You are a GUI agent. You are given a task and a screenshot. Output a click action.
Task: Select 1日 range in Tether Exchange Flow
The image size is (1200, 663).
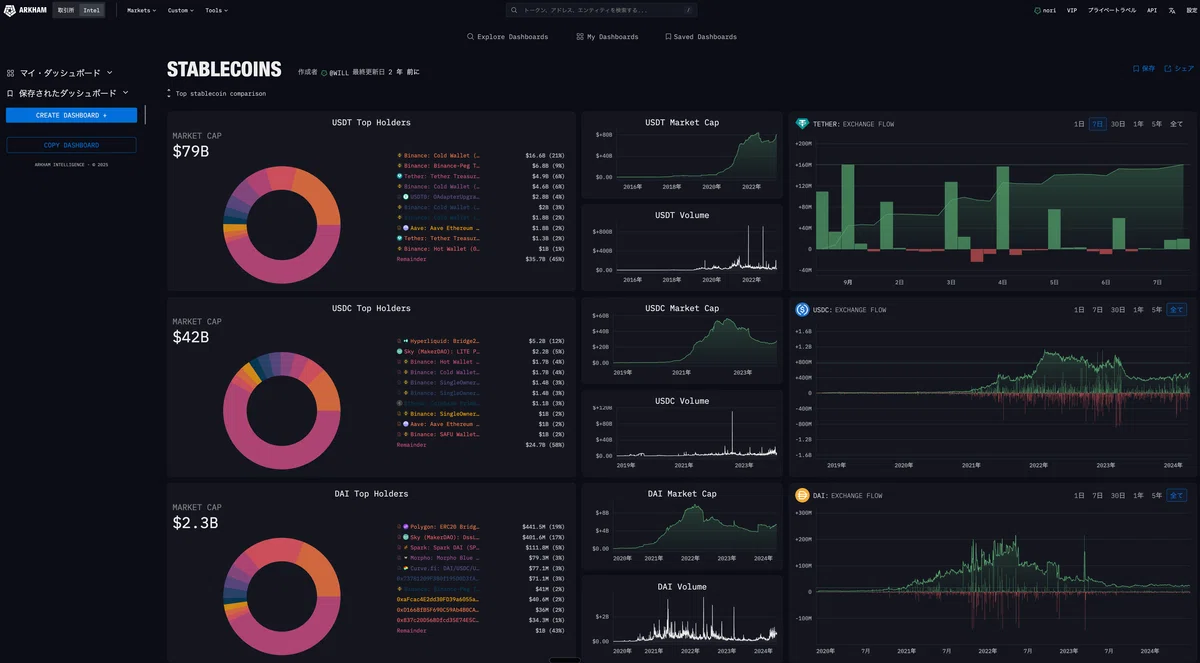tap(1079, 124)
